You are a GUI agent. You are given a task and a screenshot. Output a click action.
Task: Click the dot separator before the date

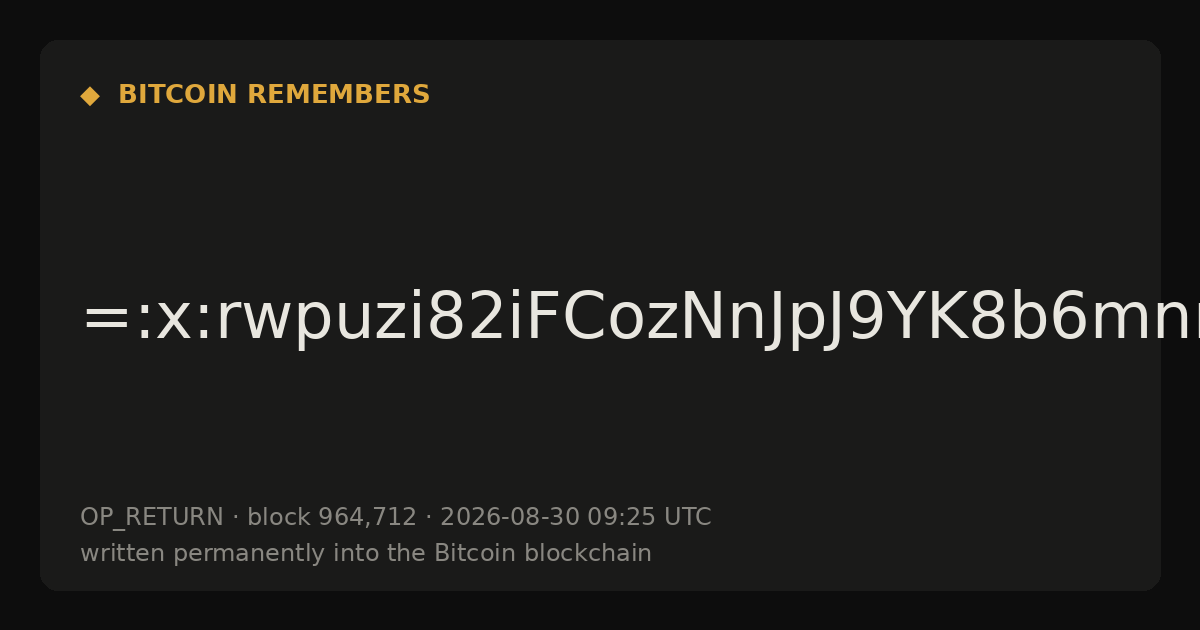pyautogui.click(x=429, y=518)
